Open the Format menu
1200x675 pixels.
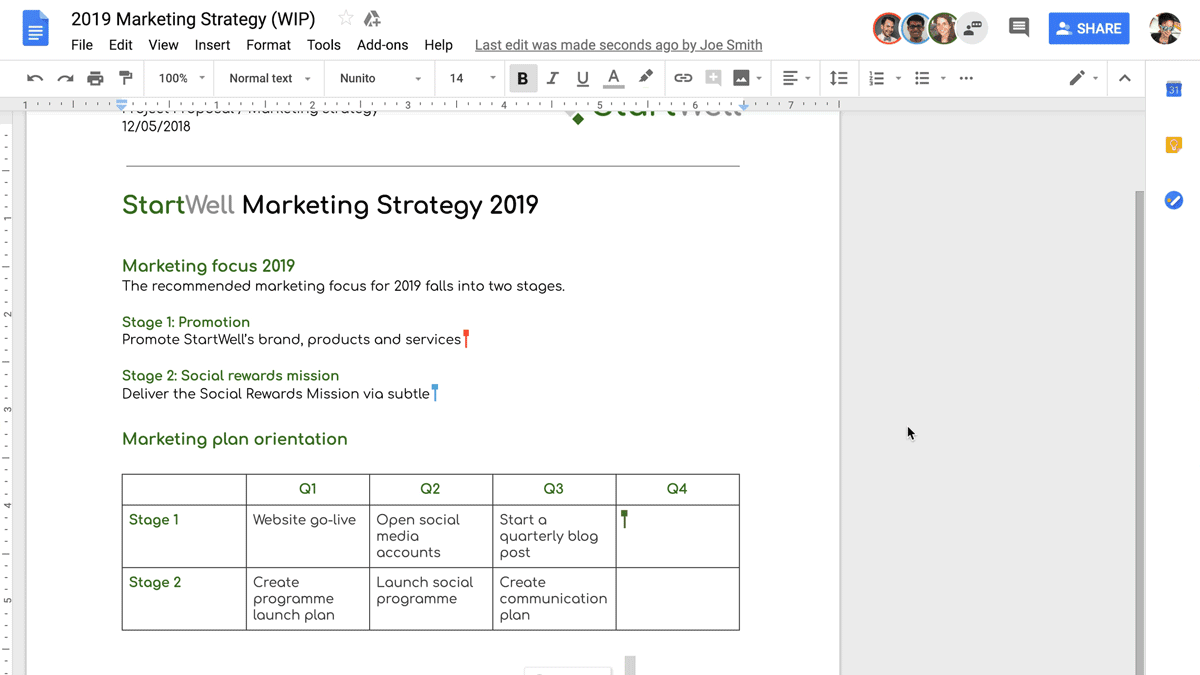click(x=268, y=44)
